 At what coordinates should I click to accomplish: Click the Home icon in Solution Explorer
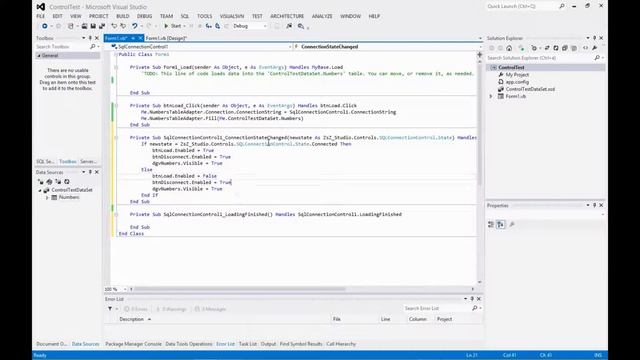(509, 48)
